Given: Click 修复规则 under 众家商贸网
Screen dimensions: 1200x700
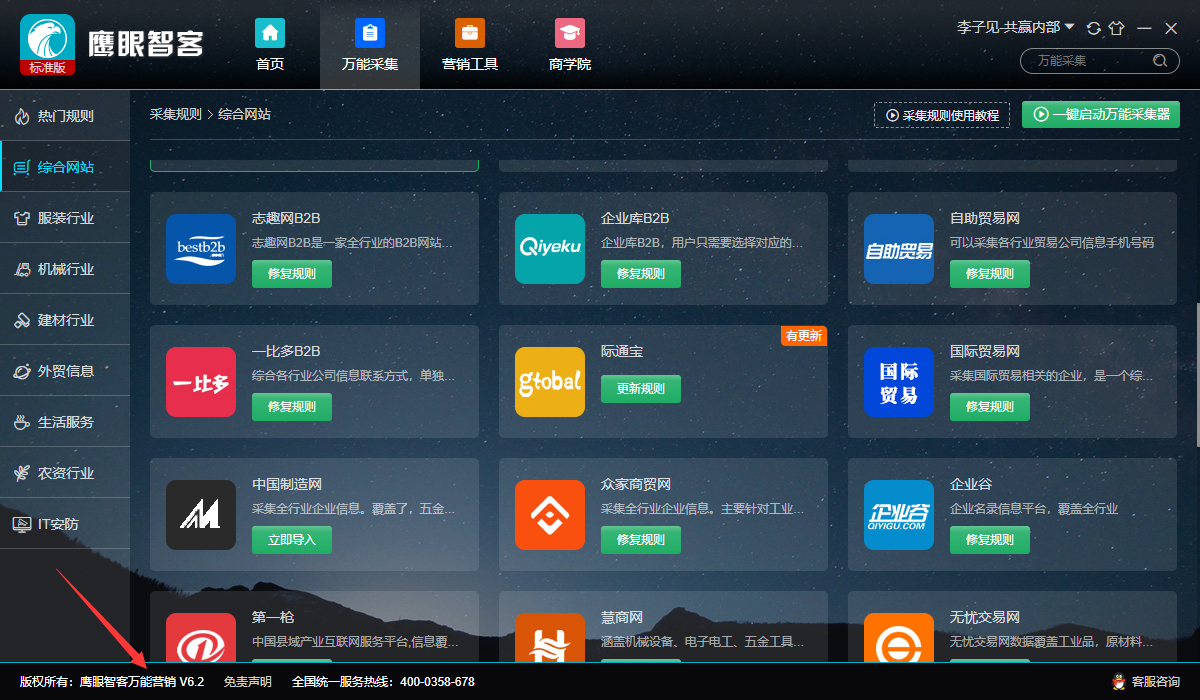Looking at the screenshot, I should [641, 540].
